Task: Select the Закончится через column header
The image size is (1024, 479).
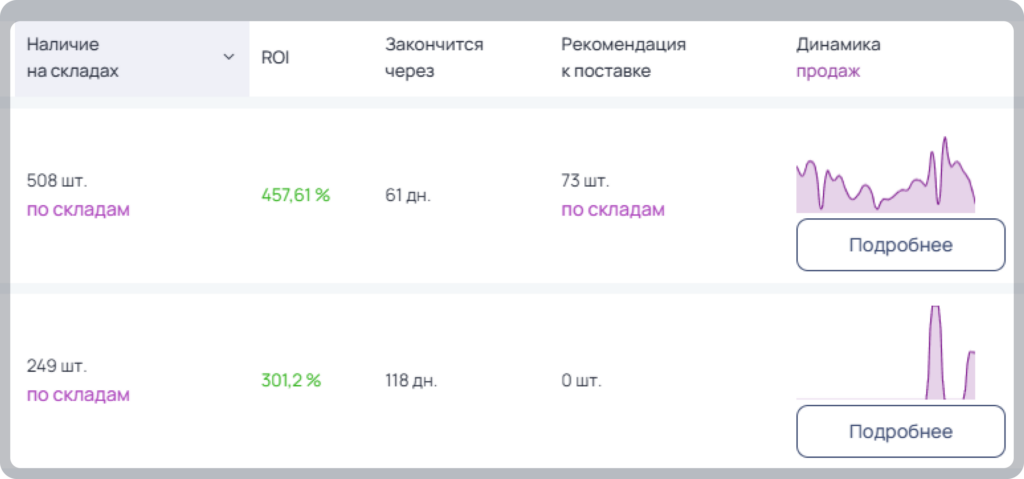Action: [434, 58]
